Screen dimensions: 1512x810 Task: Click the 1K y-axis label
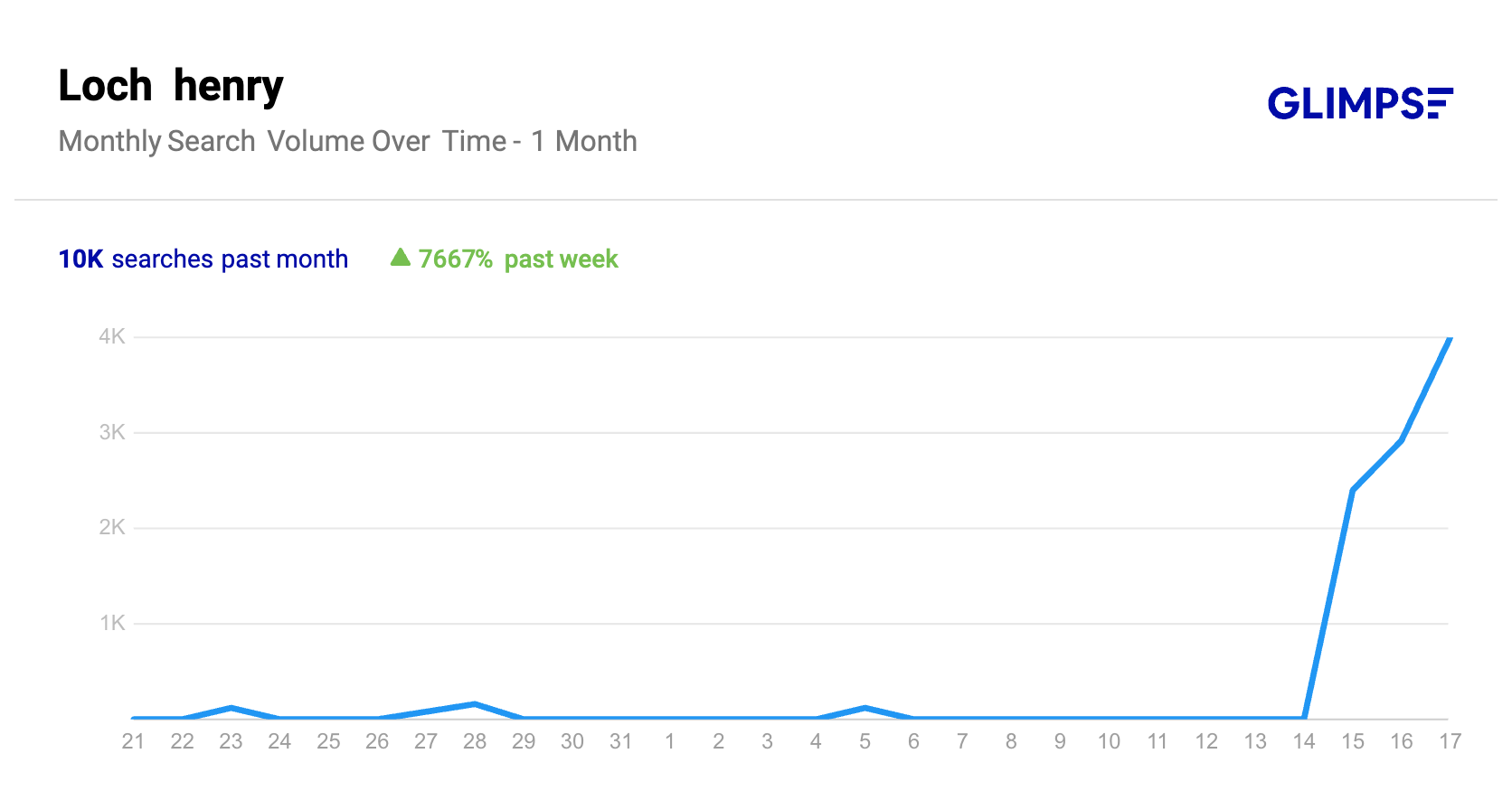click(x=112, y=623)
